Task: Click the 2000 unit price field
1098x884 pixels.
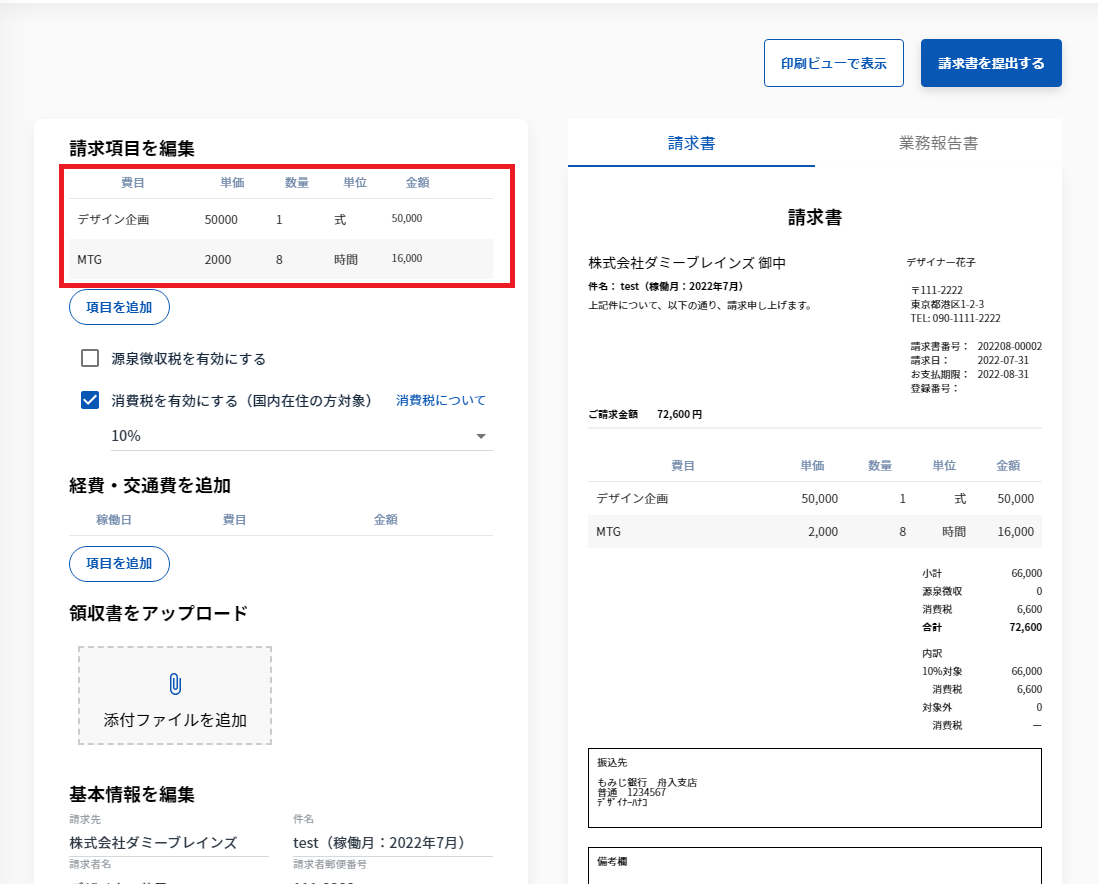Action: click(218, 259)
